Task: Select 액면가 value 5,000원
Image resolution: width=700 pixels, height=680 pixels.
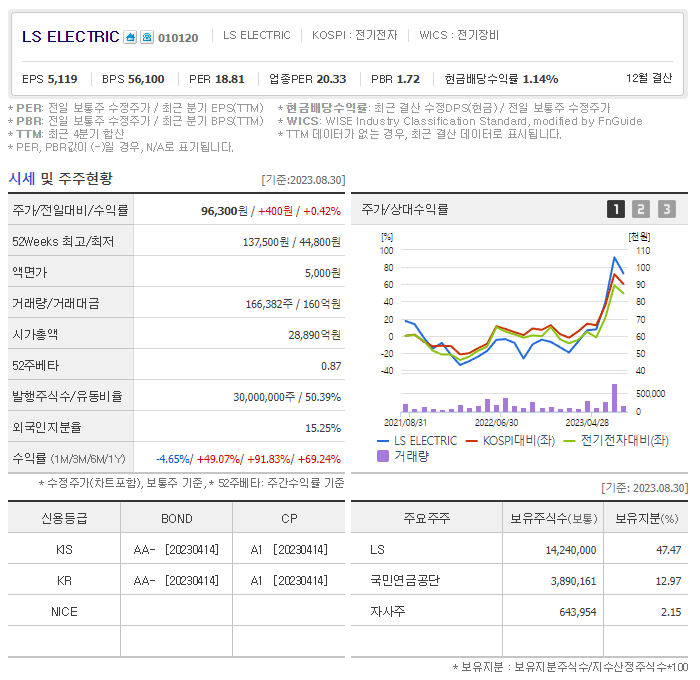Action: (x=323, y=273)
